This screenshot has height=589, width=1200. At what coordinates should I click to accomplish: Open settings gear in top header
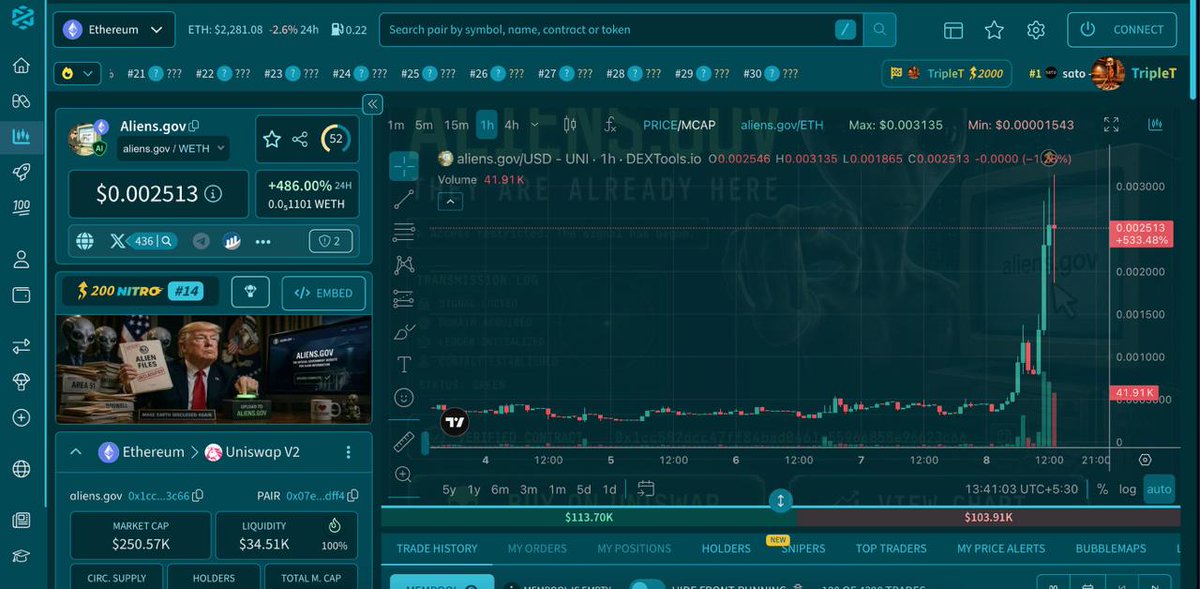click(x=1036, y=30)
